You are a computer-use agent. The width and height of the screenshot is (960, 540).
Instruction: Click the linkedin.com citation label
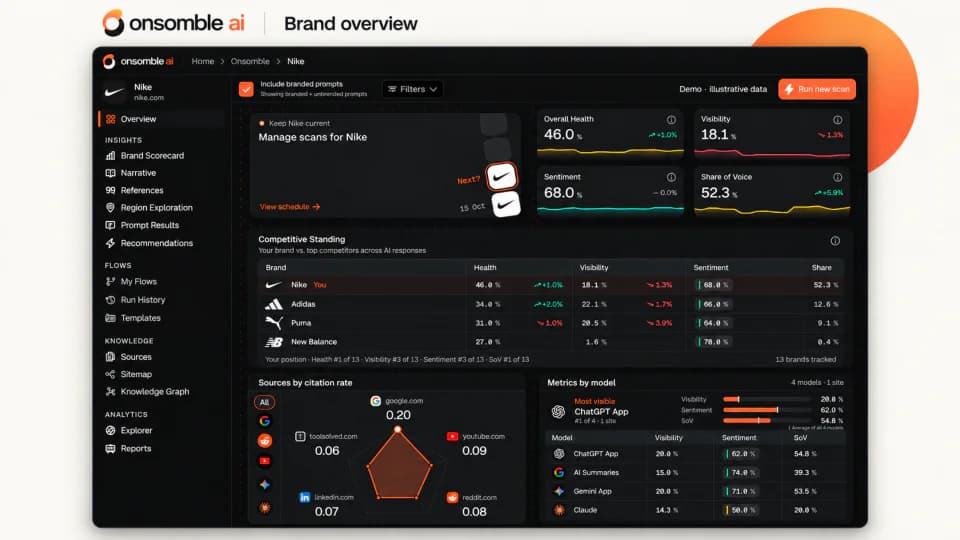pos(334,497)
